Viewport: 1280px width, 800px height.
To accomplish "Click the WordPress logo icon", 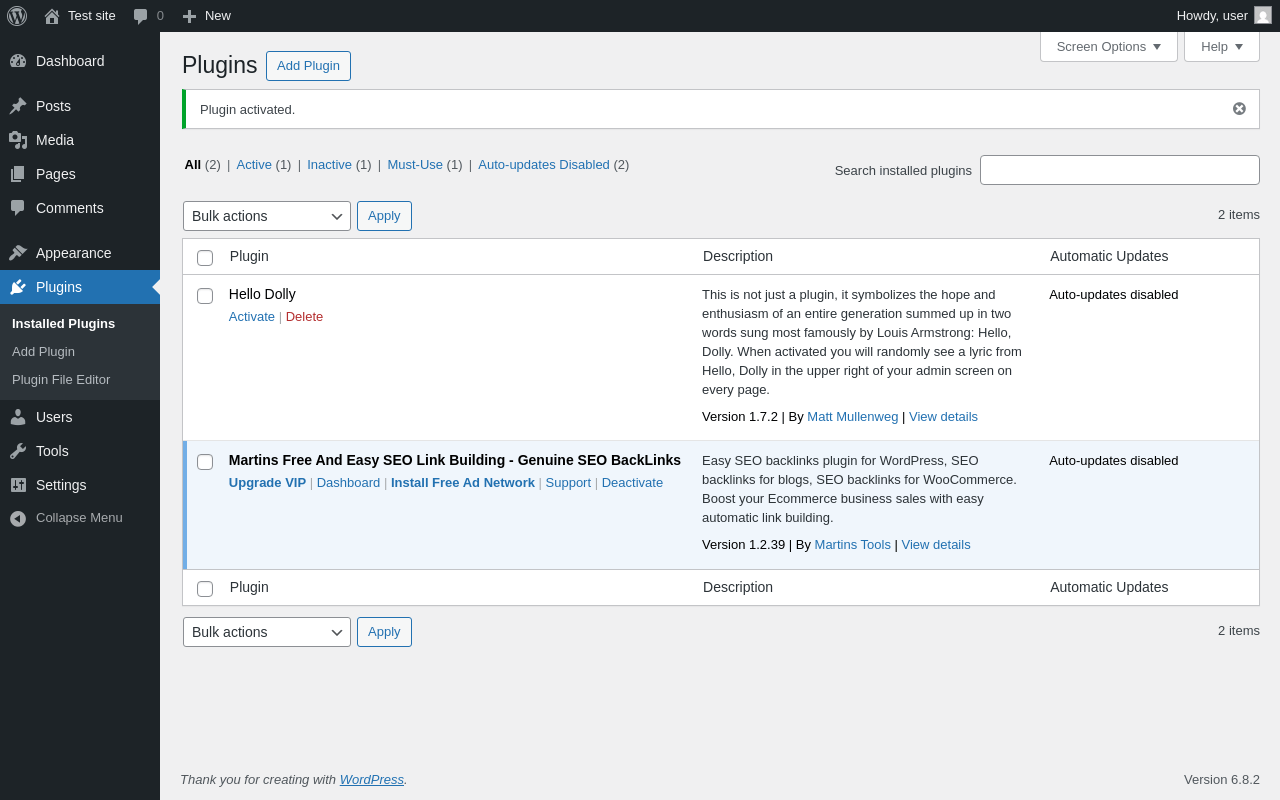I will pos(17,16).
